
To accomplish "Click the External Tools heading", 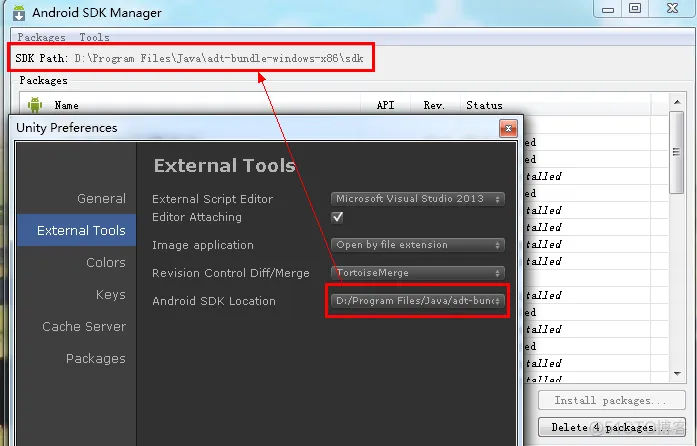I will click(224, 166).
